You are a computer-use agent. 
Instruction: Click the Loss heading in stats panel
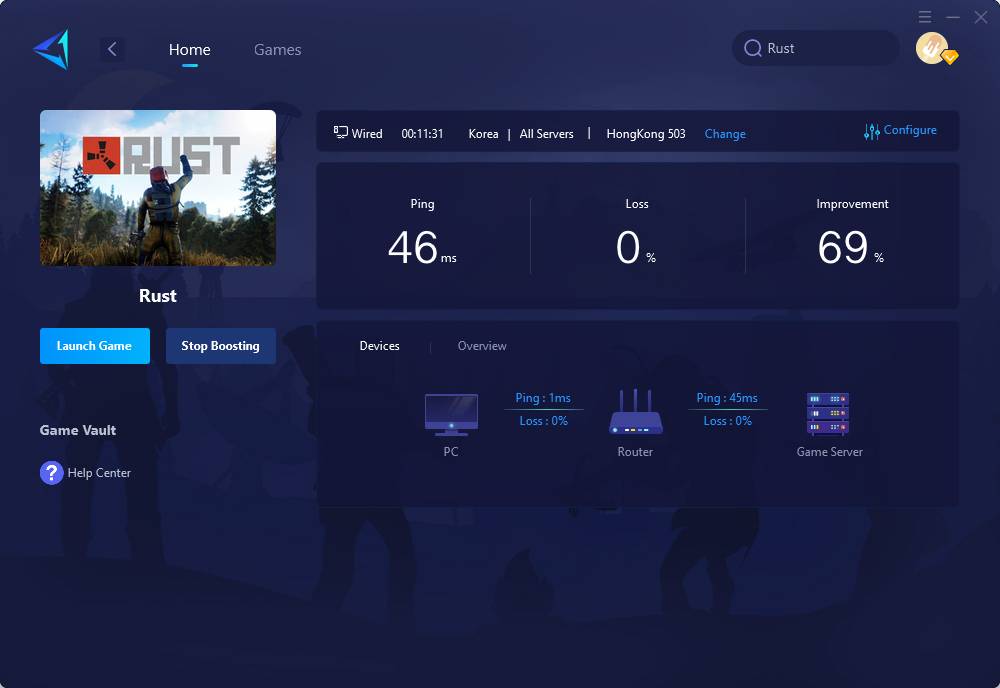click(x=636, y=204)
